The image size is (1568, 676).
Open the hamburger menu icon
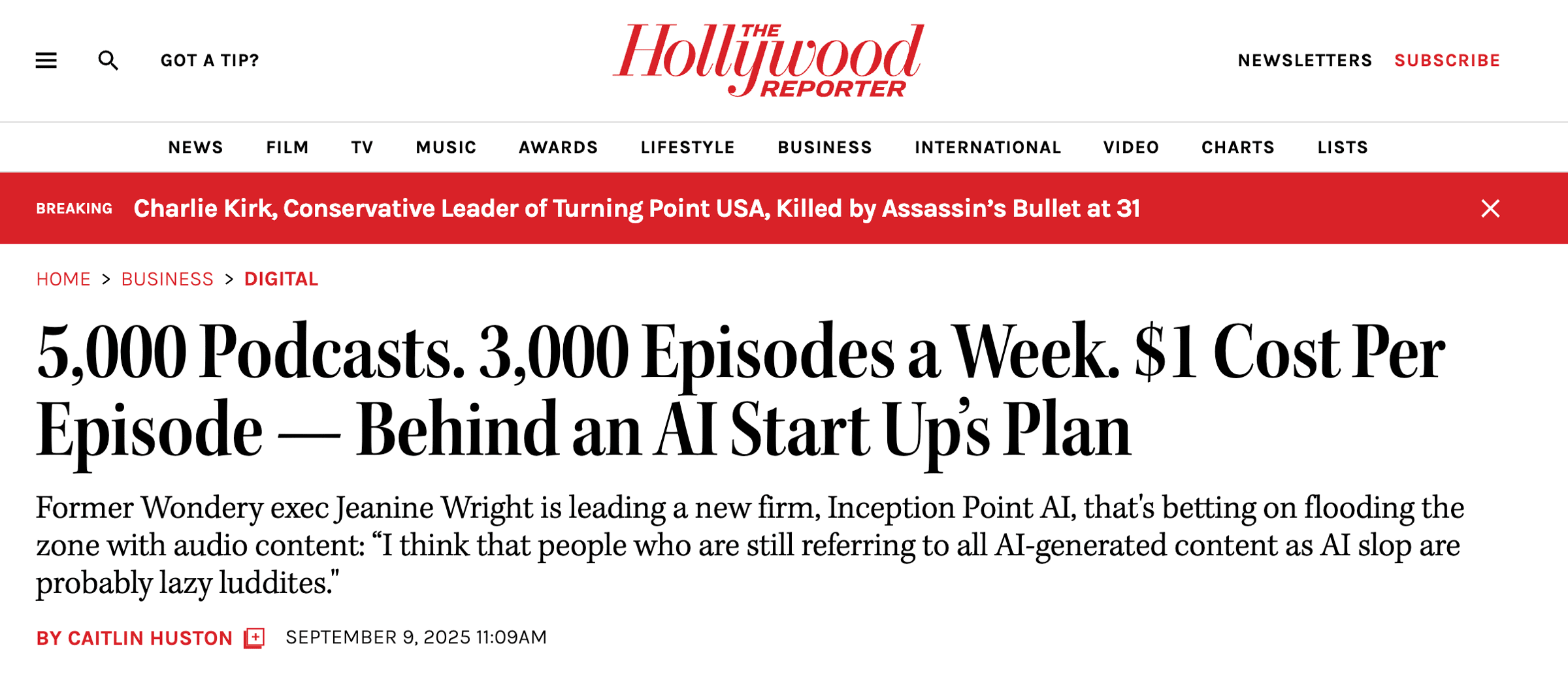click(x=46, y=61)
